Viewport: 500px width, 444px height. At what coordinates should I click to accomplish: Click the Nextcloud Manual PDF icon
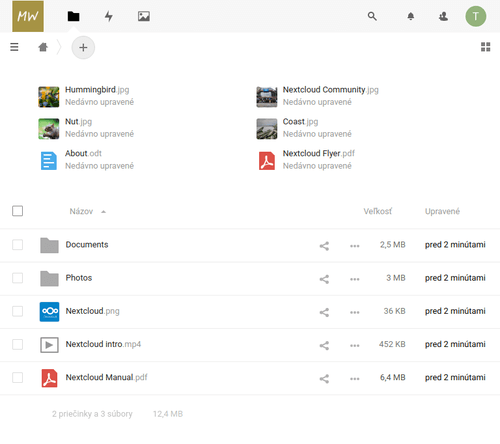pos(49,378)
